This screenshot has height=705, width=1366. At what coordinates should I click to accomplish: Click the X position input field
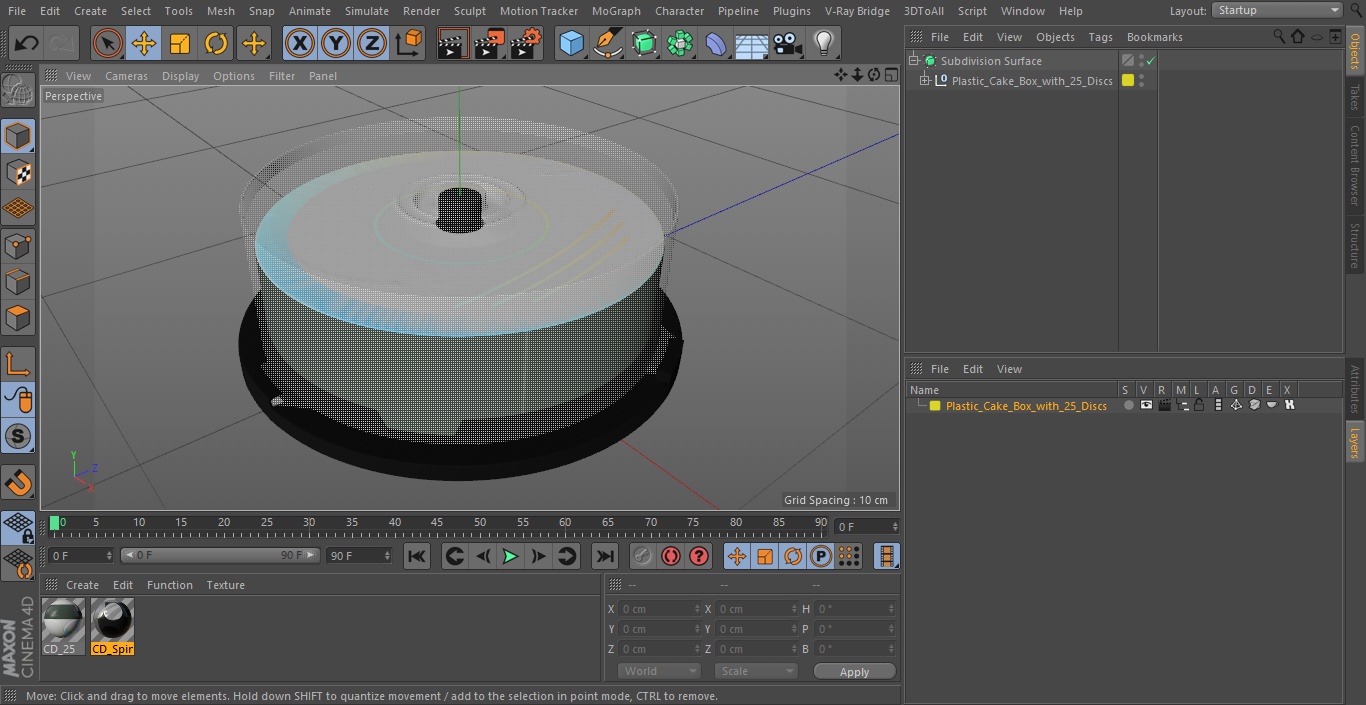tap(659, 609)
